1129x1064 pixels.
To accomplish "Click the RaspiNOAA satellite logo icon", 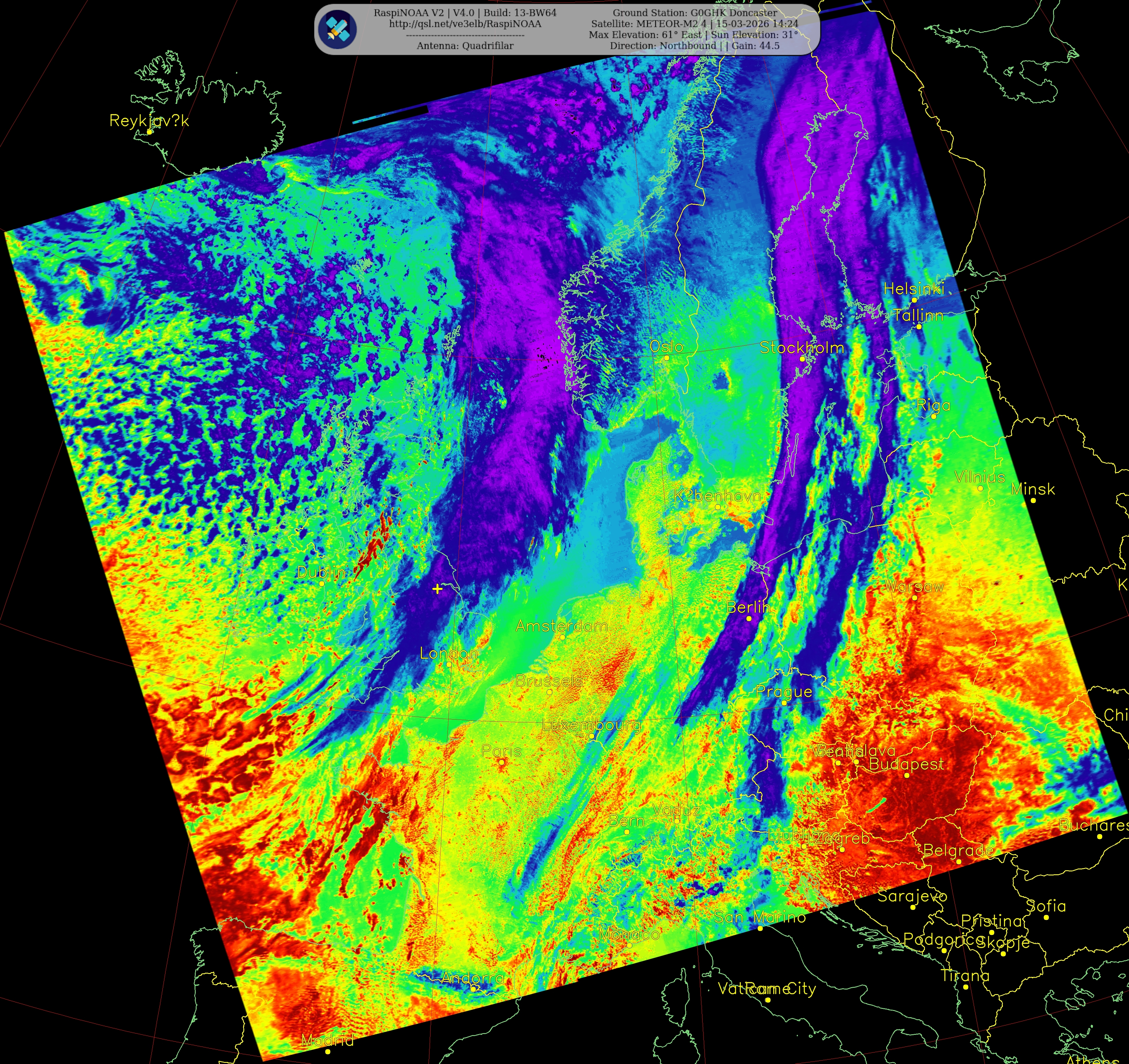I will tap(337, 29).
